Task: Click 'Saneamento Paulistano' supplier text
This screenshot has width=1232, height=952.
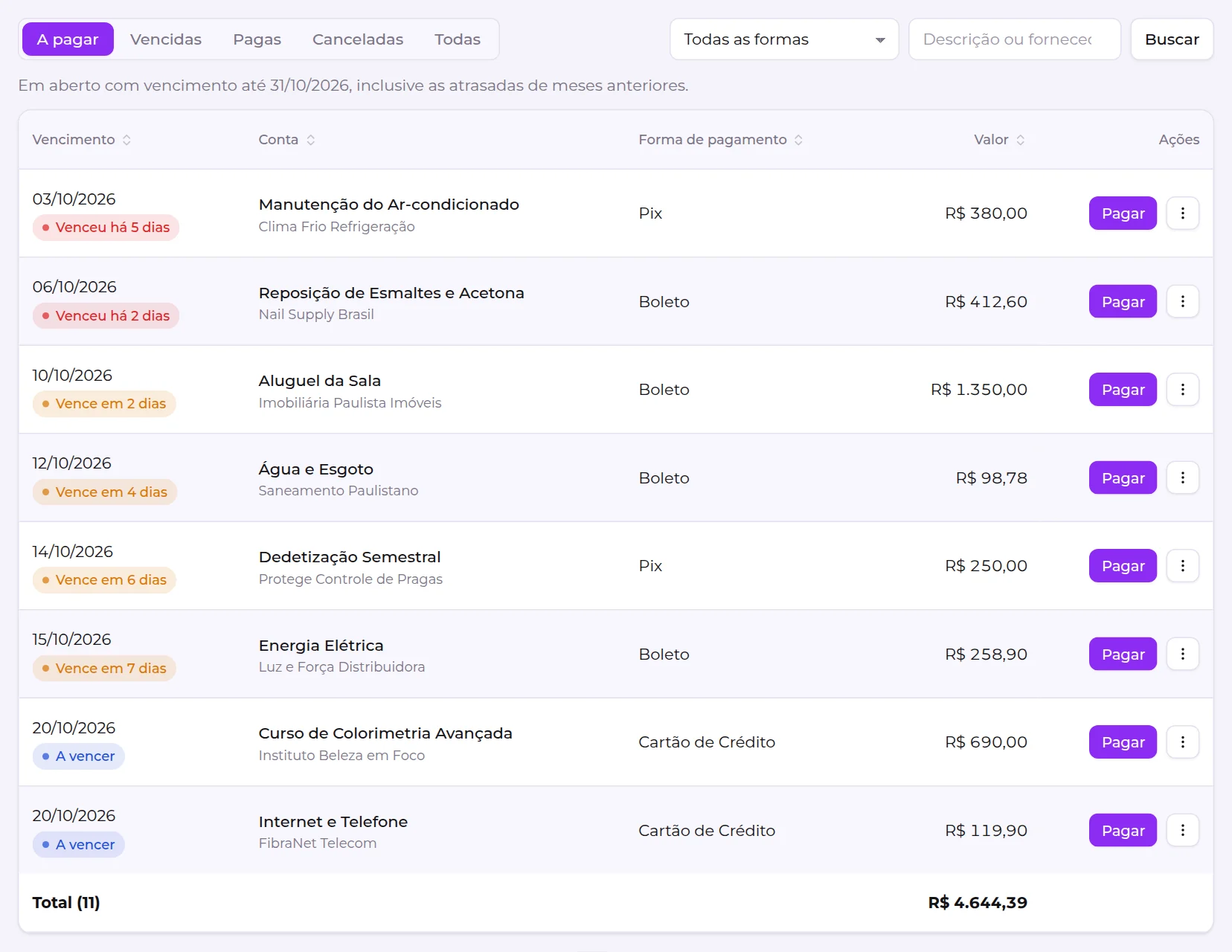Action: click(339, 491)
